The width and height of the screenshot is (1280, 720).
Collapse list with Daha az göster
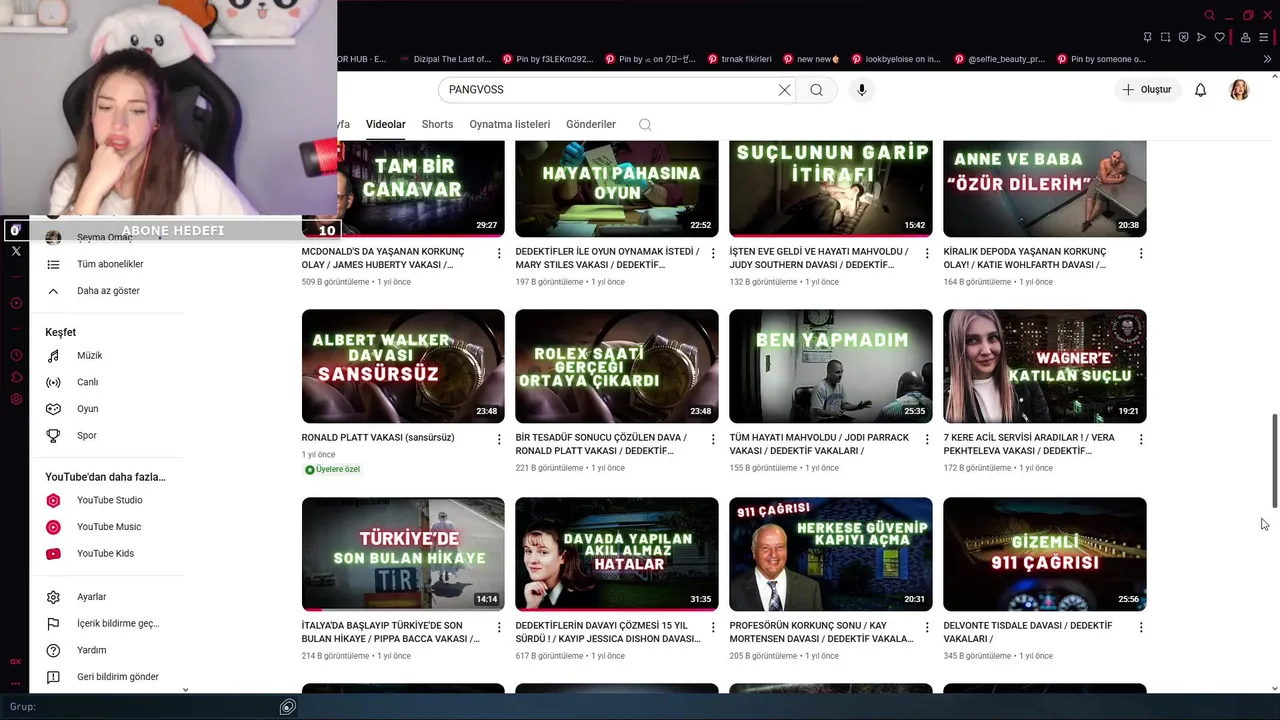click(108, 291)
